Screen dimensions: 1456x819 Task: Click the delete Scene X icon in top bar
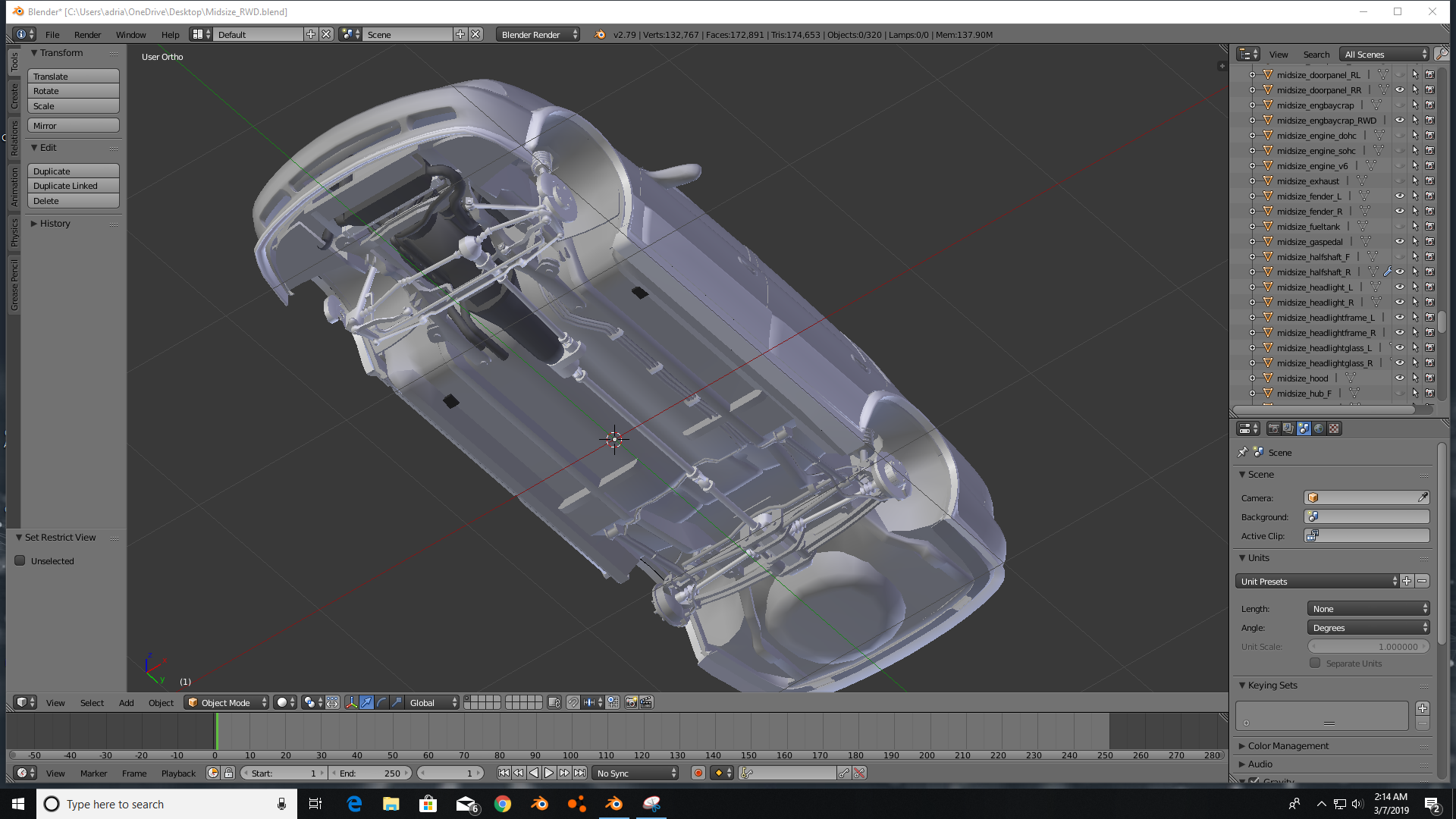(x=475, y=34)
